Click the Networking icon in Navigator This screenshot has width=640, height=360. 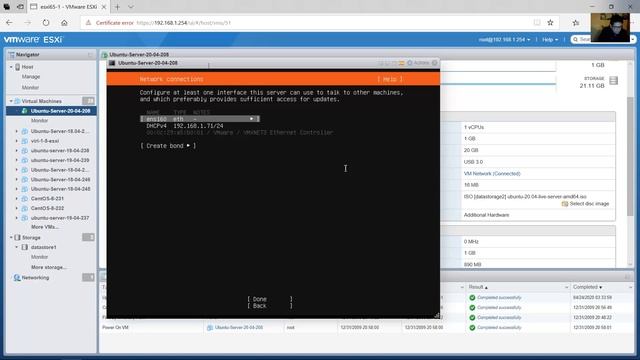coord(17,278)
